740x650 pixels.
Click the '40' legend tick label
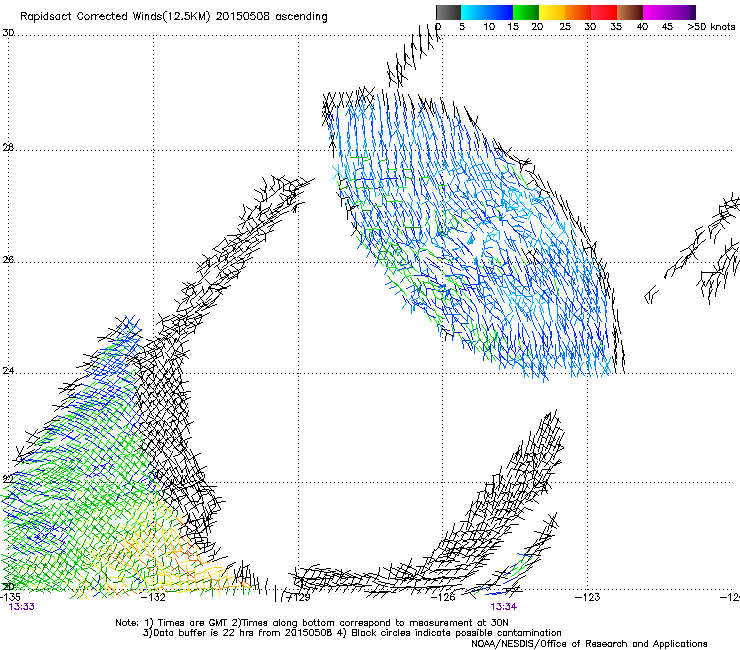coord(642,27)
